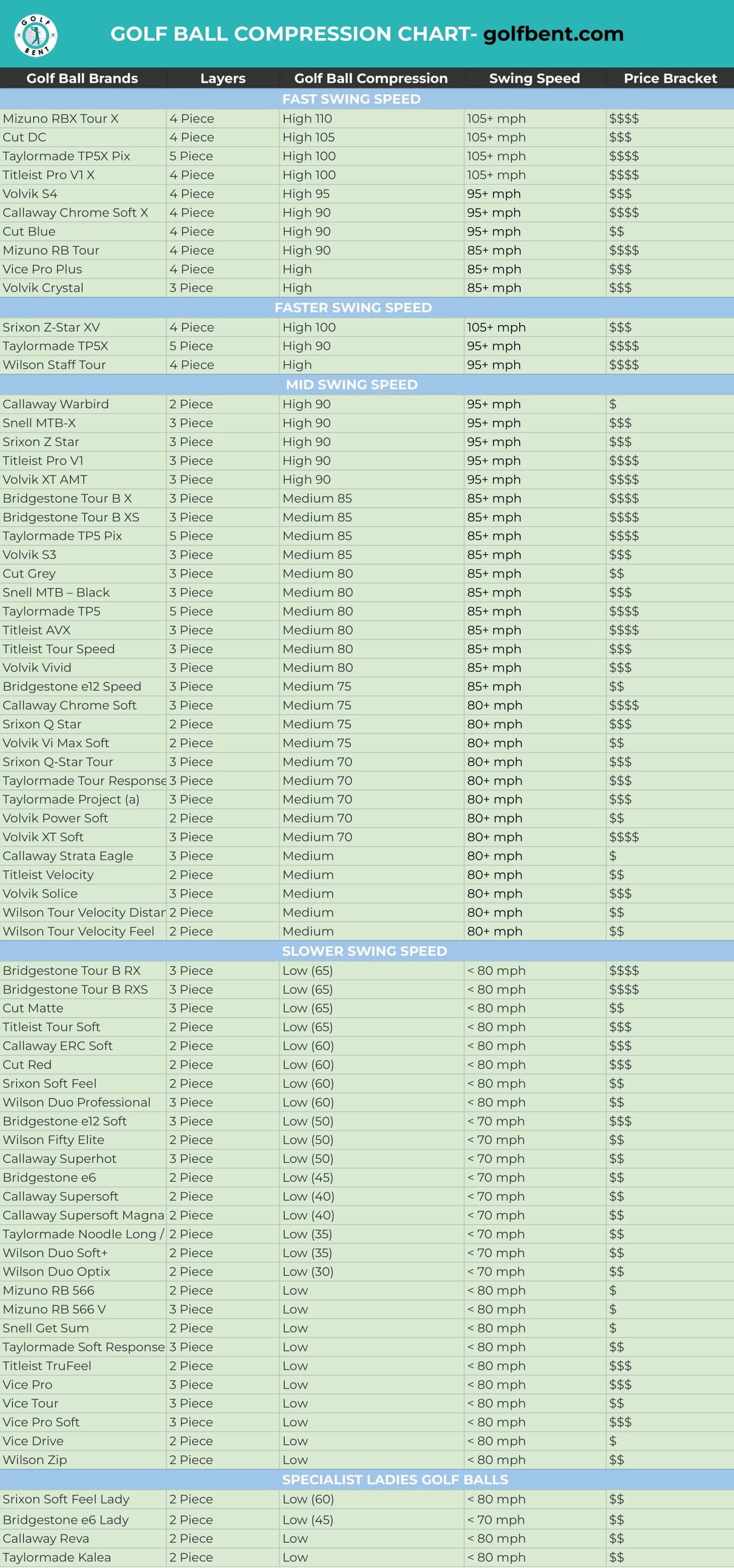Select the Golf Ball Brands column header
This screenshot has width=734, height=1568.
point(82,79)
